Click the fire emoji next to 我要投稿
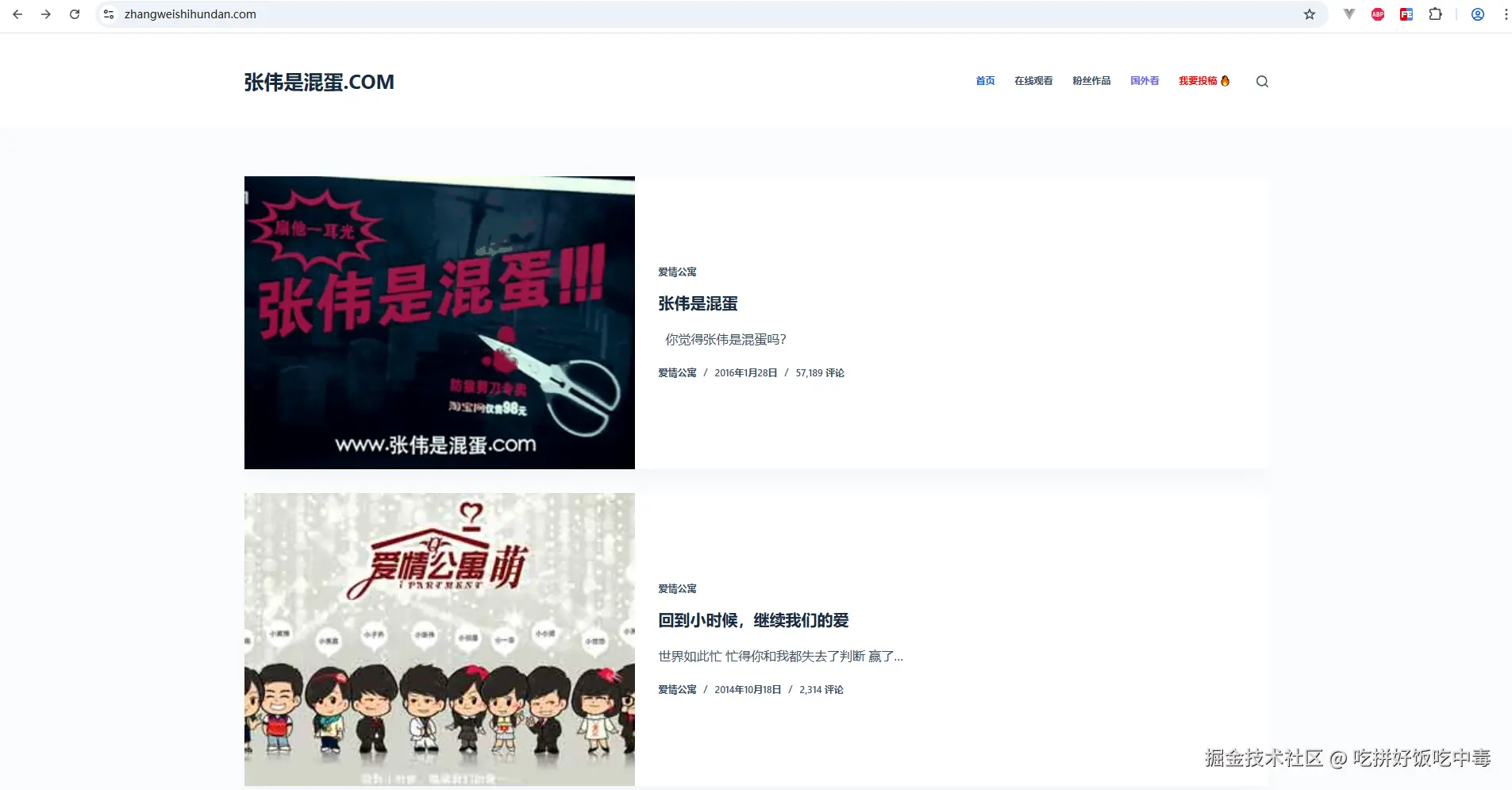Viewport: 1512px width, 790px height. tap(1225, 80)
